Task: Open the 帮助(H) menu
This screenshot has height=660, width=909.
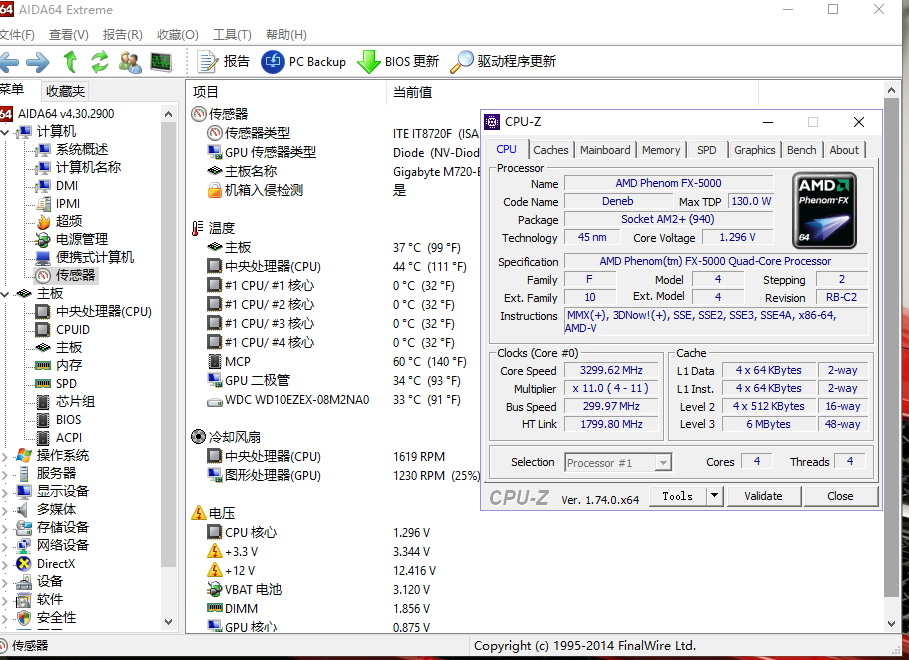Action: pyautogui.click(x=286, y=35)
